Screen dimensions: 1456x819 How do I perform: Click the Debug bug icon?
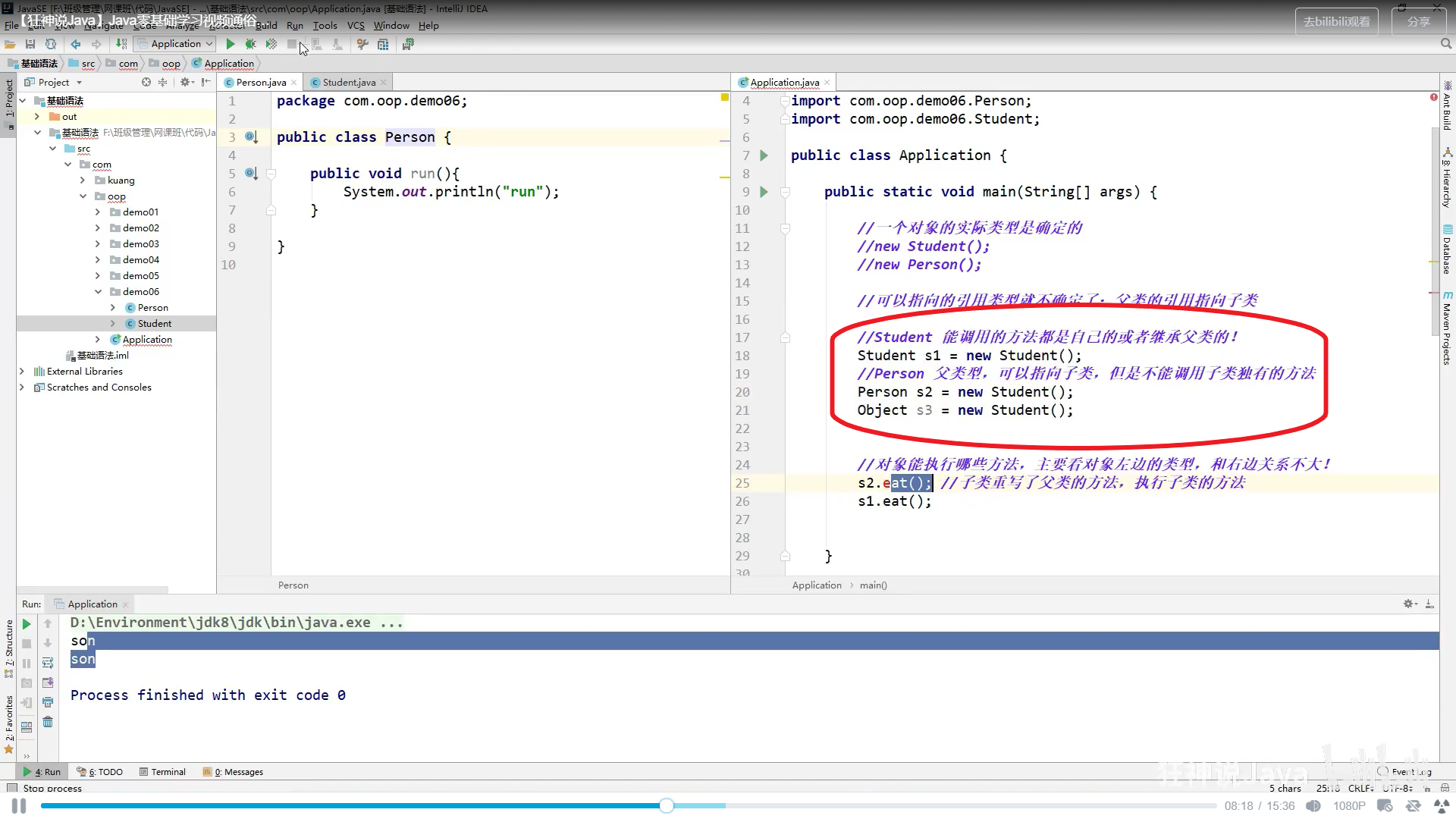[x=250, y=44]
